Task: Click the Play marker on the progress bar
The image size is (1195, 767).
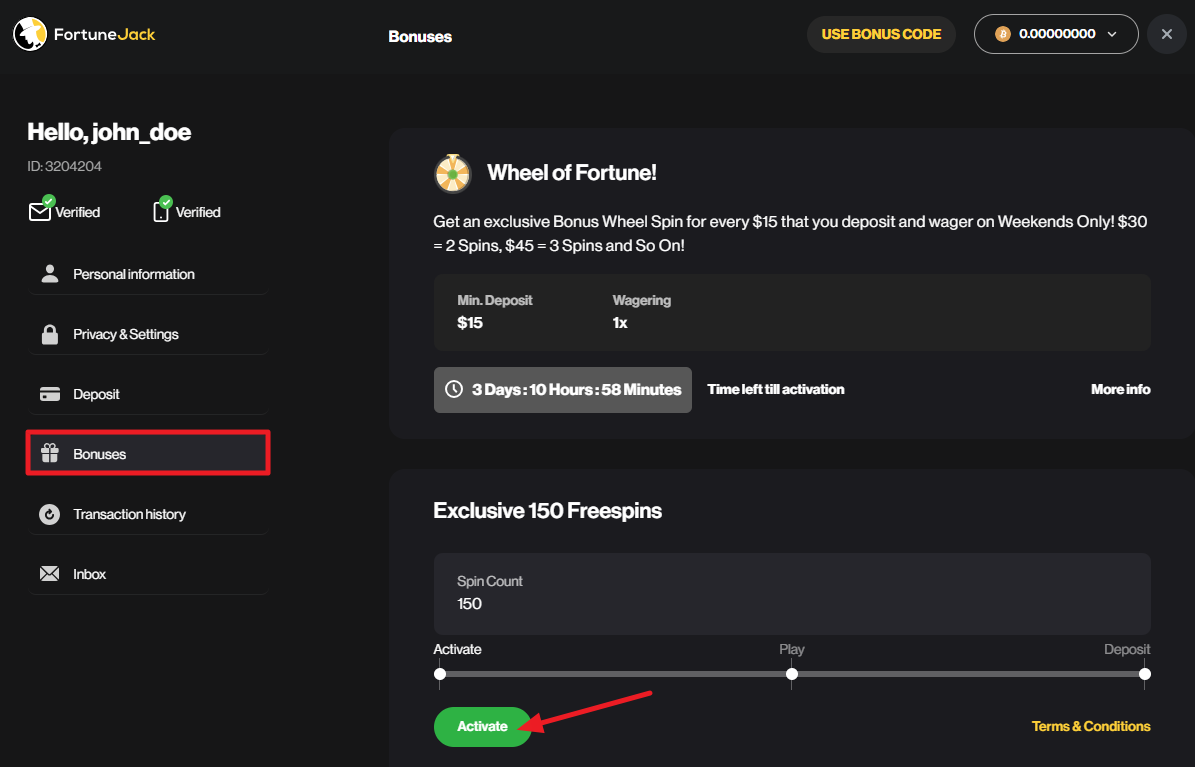Action: pos(791,674)
